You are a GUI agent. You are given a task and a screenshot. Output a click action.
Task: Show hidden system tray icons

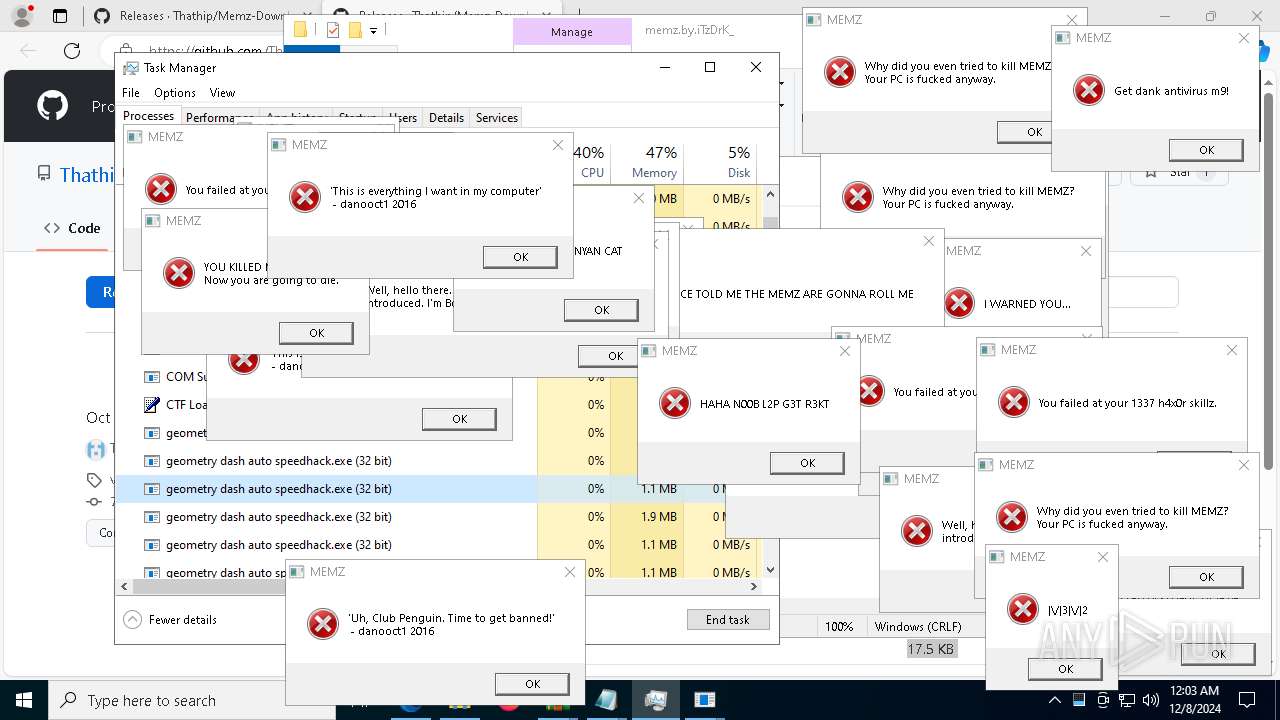click(x=1054, y=700)
